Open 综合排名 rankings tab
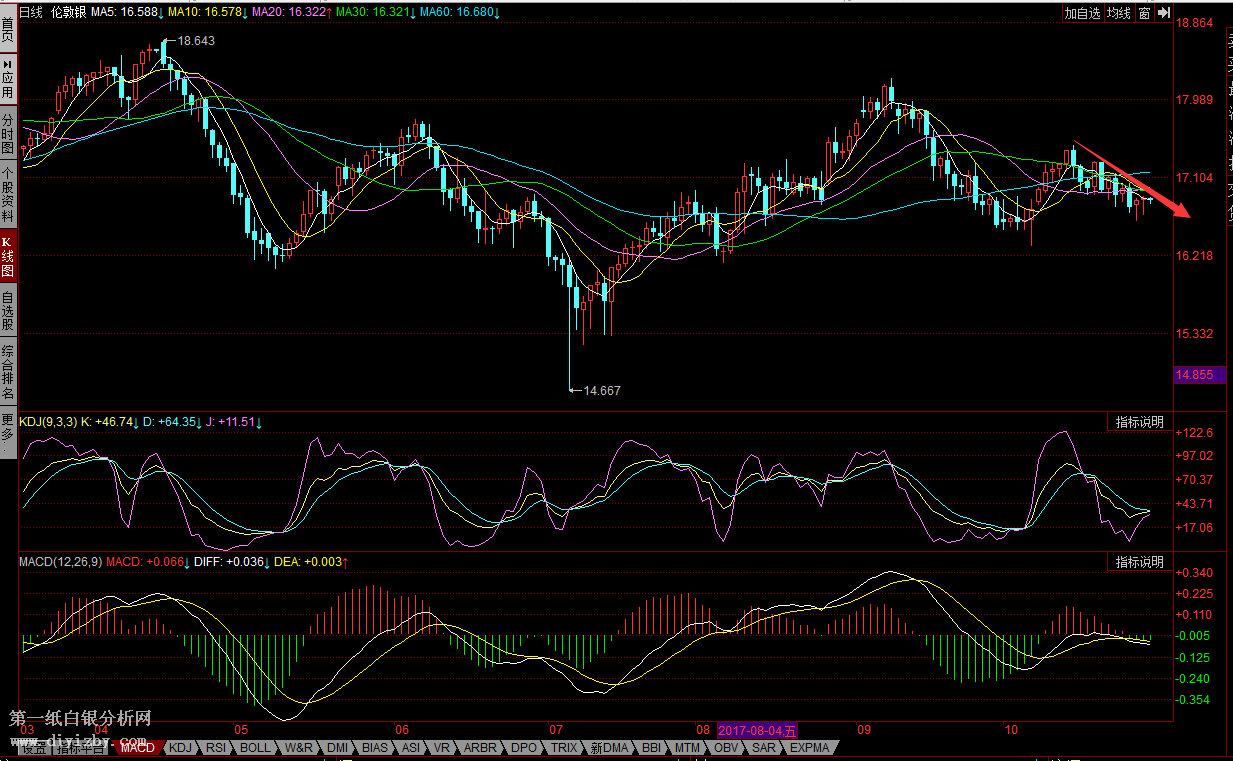Viewport: 1233px width, 761px height. tap(8, 371)
